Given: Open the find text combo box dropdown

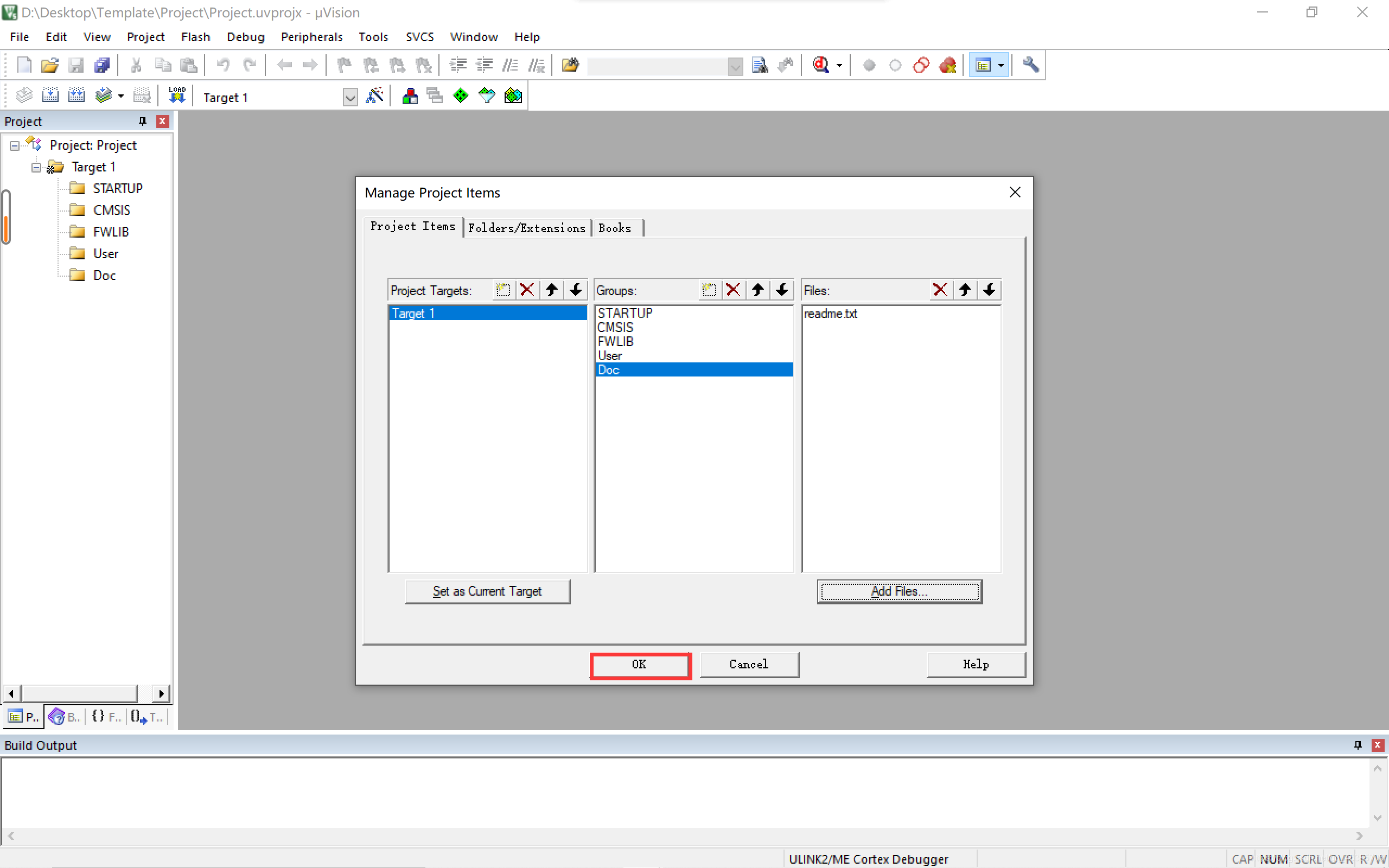Looking at the screenshot, I should tap(735, 66).
